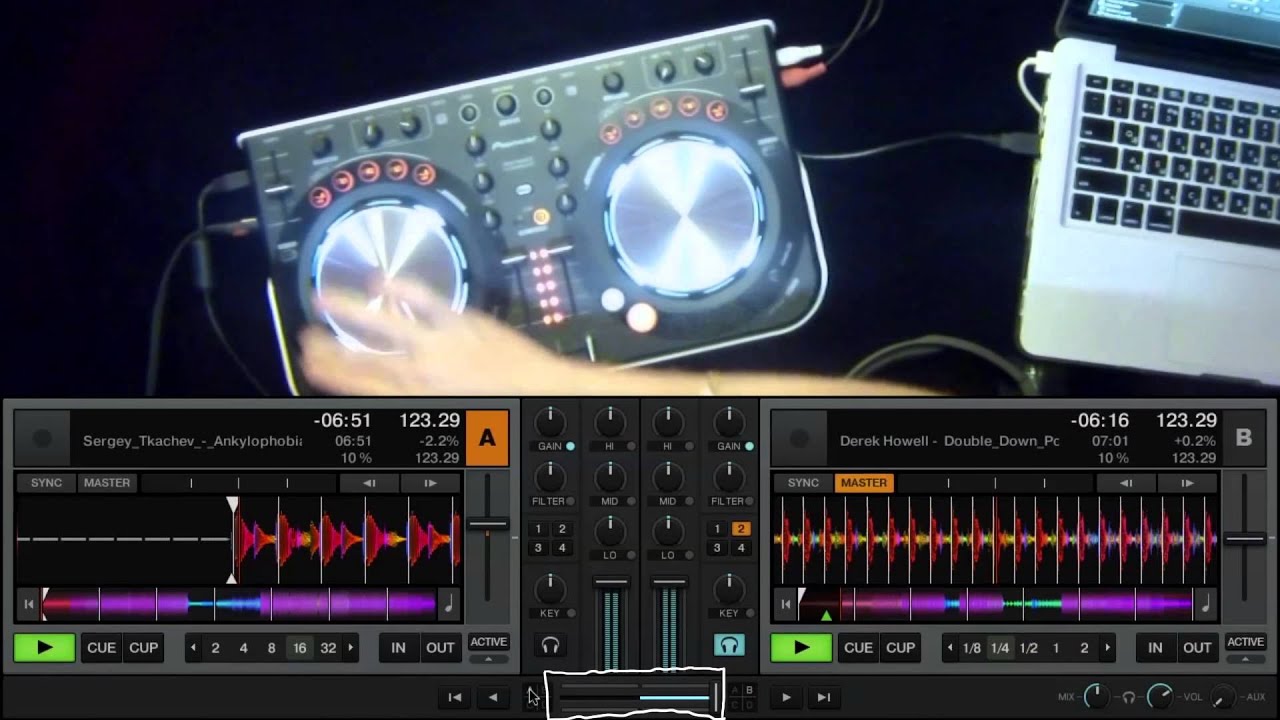This screenshot has width=1280, height=720.
Task: Click the deck A letter badge
Action: pos(487,438)
